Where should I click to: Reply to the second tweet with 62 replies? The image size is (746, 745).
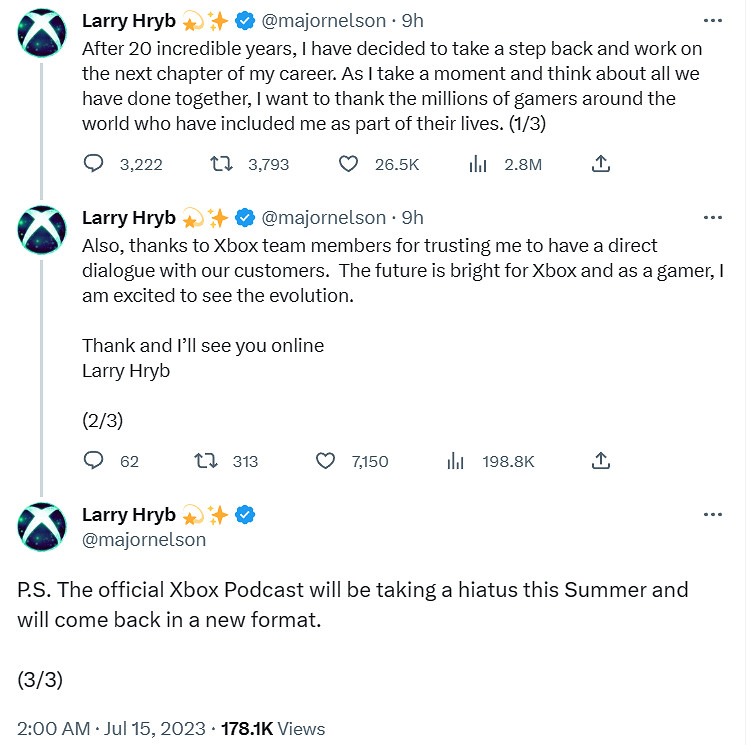[93, 461]
